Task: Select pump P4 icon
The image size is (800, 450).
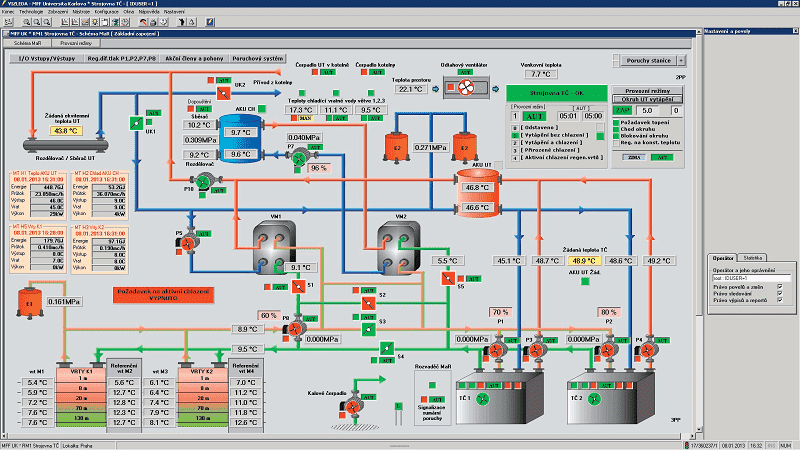Action: (647, 351)
